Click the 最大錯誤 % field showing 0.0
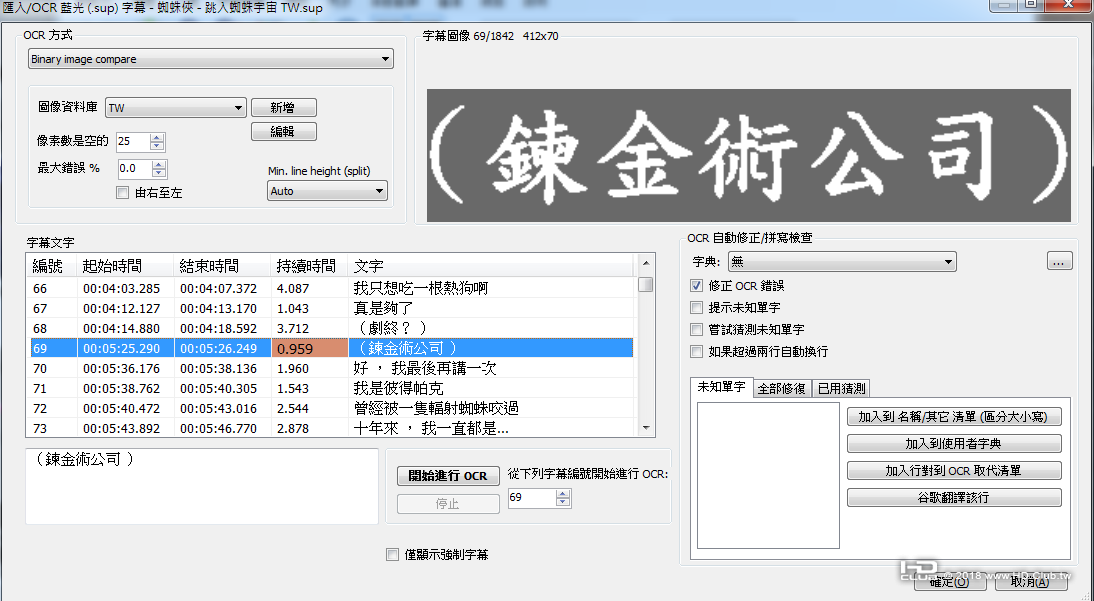This screenshot has height=601, width=1094. [135, 169]
